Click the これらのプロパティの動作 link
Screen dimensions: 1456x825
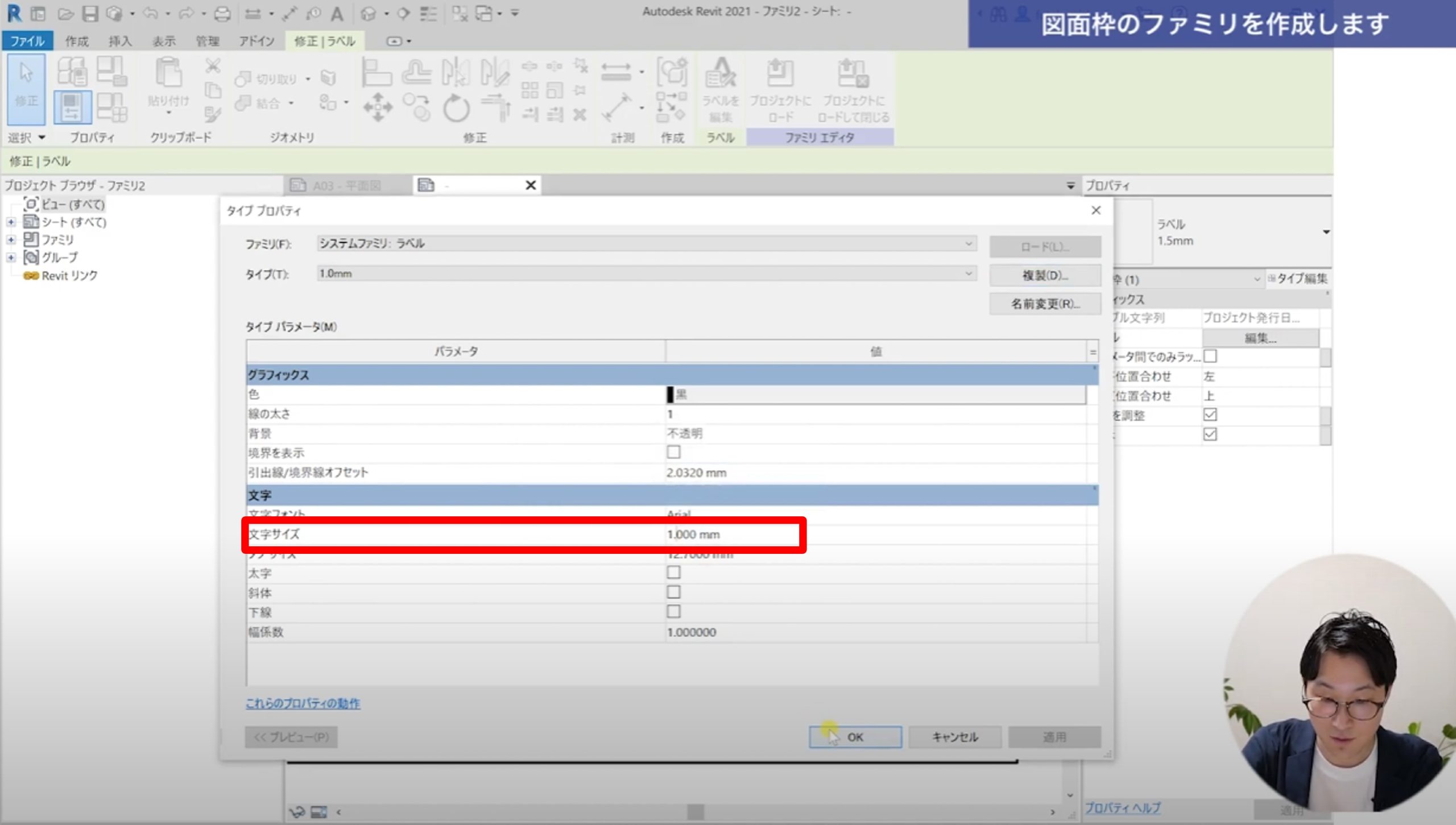click(303, 703)
